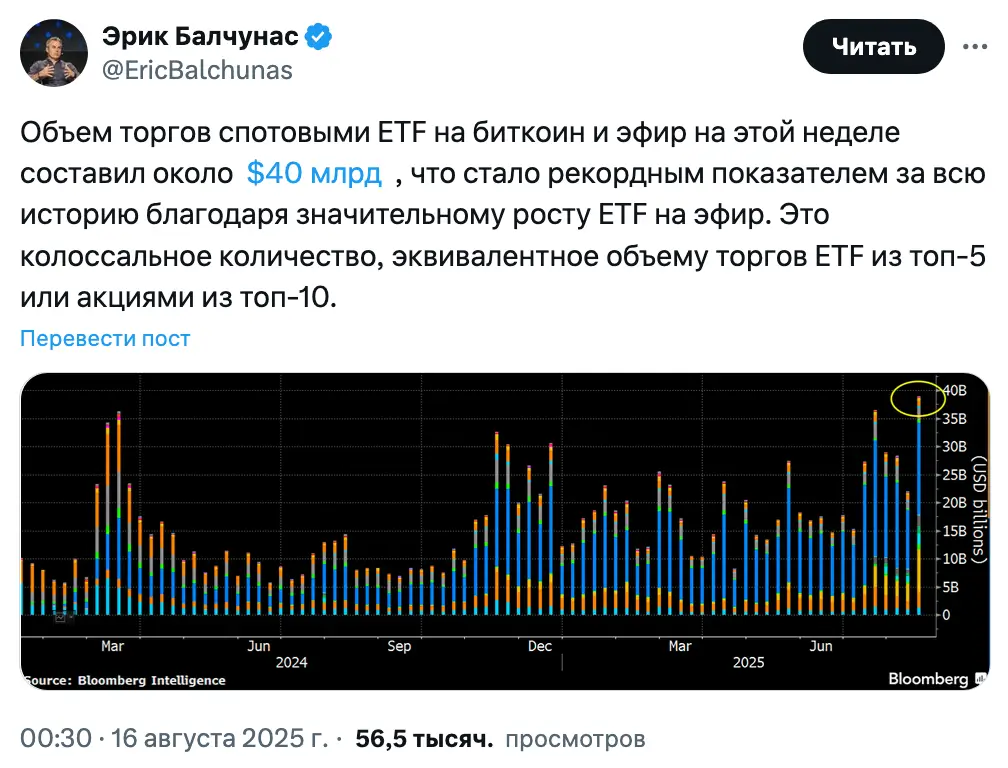Click the 40B label on the y-axis

(956, 390)
